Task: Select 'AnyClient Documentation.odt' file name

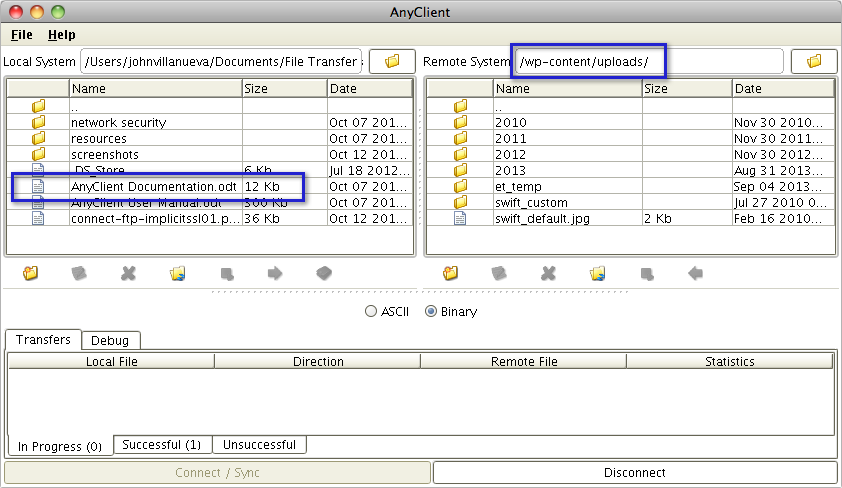Action: tap(154, 186)
